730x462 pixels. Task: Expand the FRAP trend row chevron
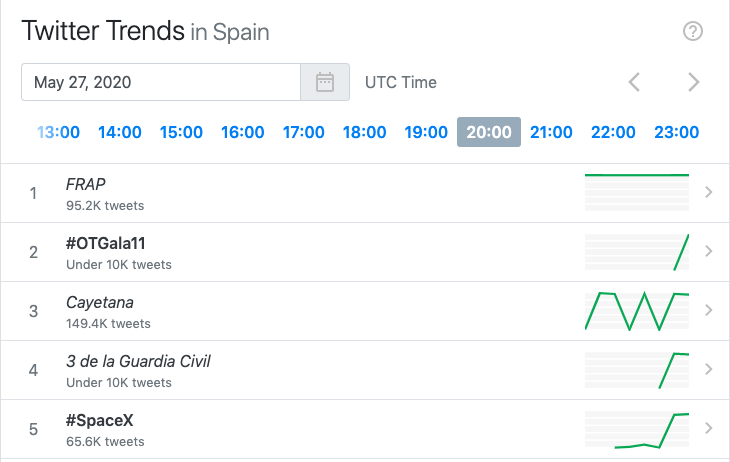tap(709, 192)
